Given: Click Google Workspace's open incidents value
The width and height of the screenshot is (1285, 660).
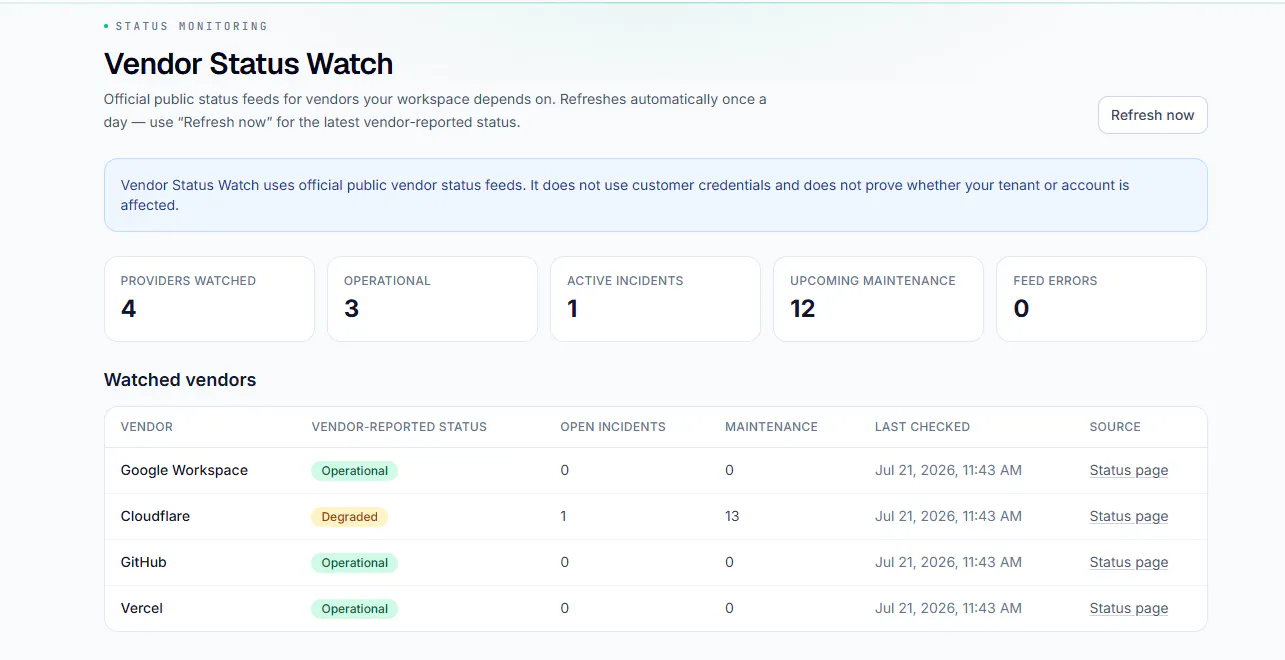Looking at the screenshot, I should 565,470.
